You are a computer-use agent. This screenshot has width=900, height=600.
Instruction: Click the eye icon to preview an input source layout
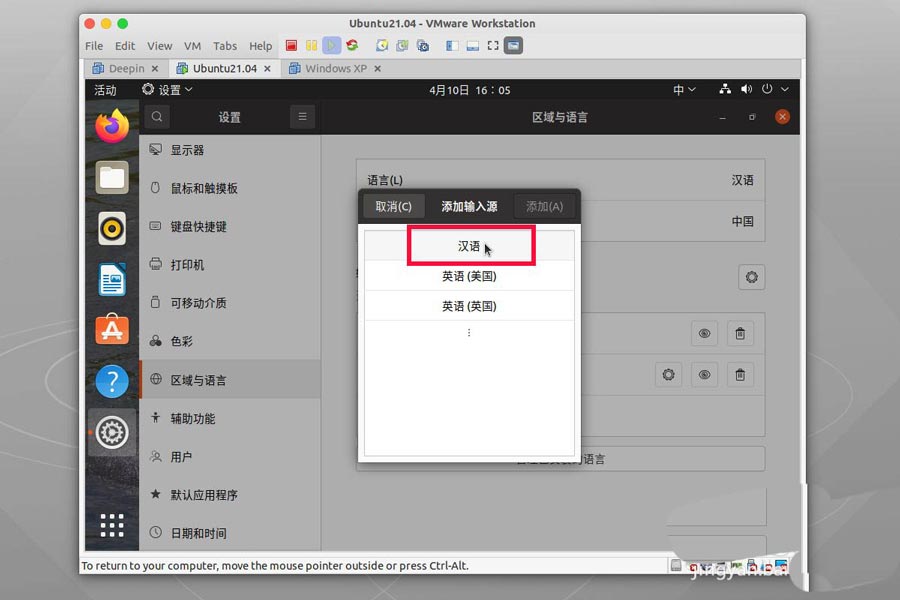coord(704,333)
